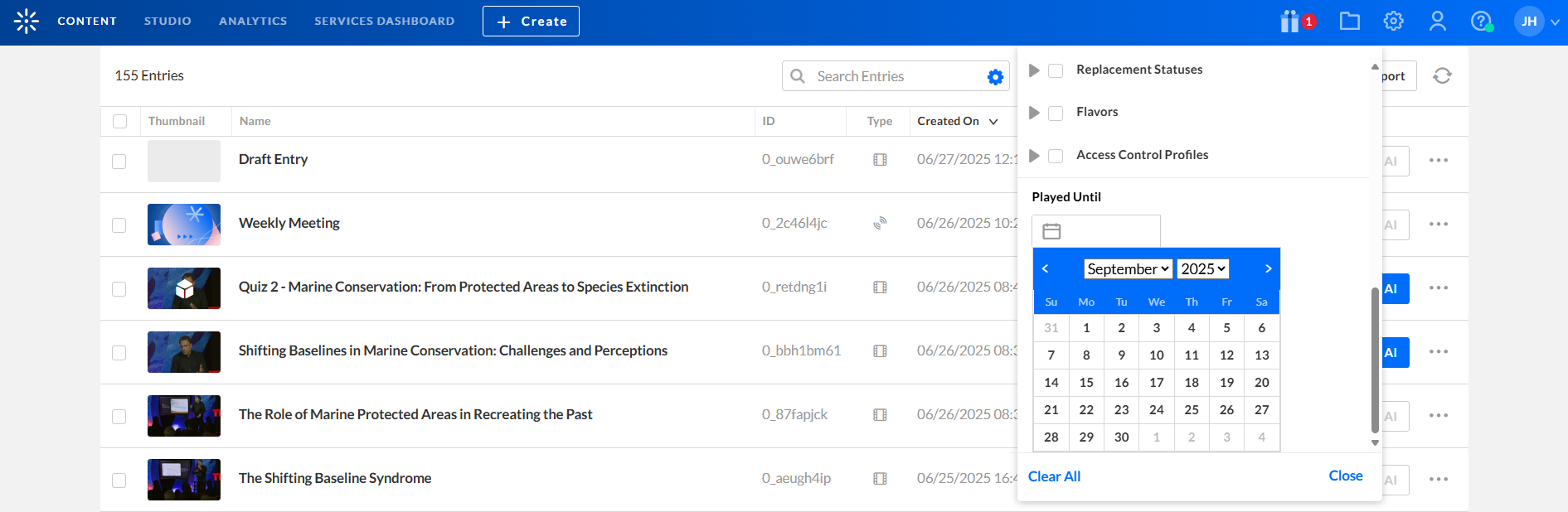Open the settings gear in header
This screenshot has height=512, width=1568.
pos(1393,22)
